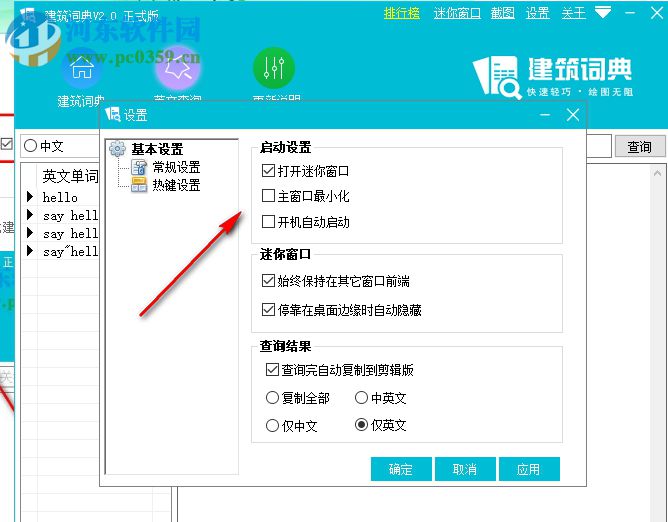Open the 迷你窗口 link
This screenshot has height=522, width=668.
[457, 13]
